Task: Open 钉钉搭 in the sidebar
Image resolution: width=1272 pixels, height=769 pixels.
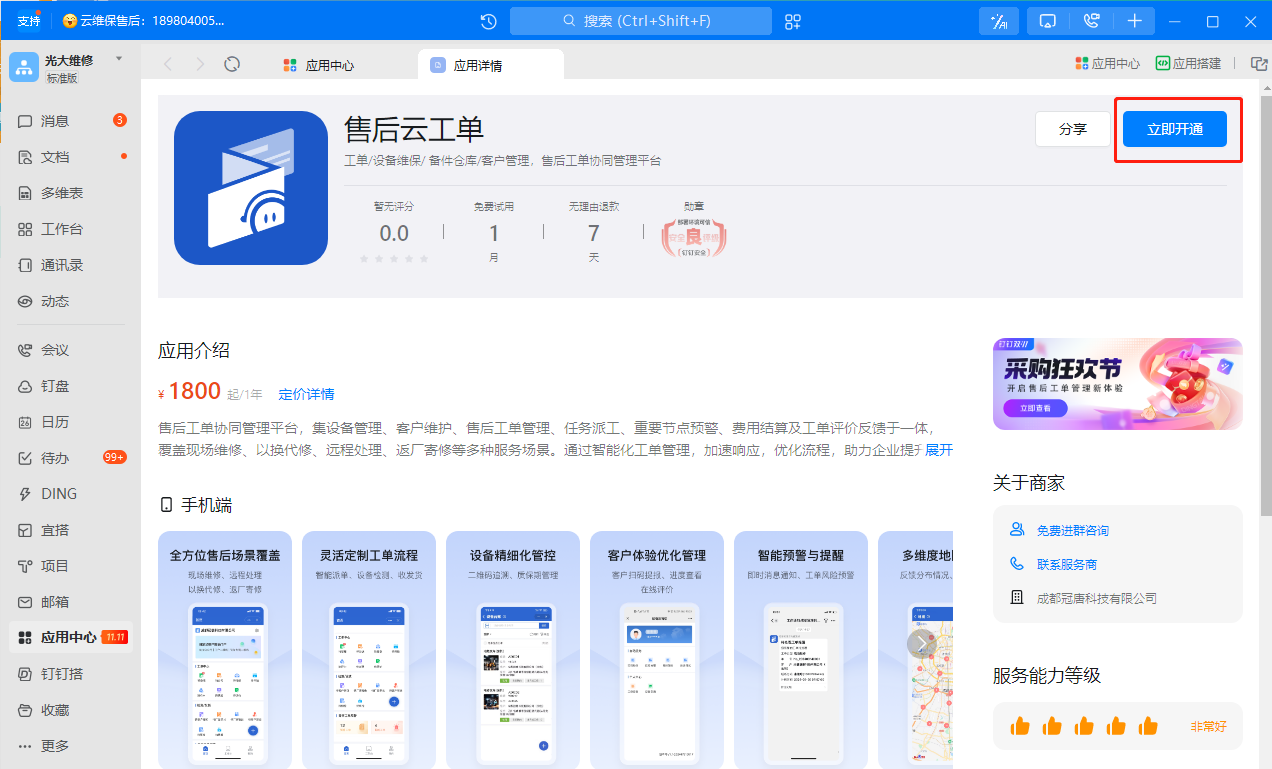Action: pos(70,674)
